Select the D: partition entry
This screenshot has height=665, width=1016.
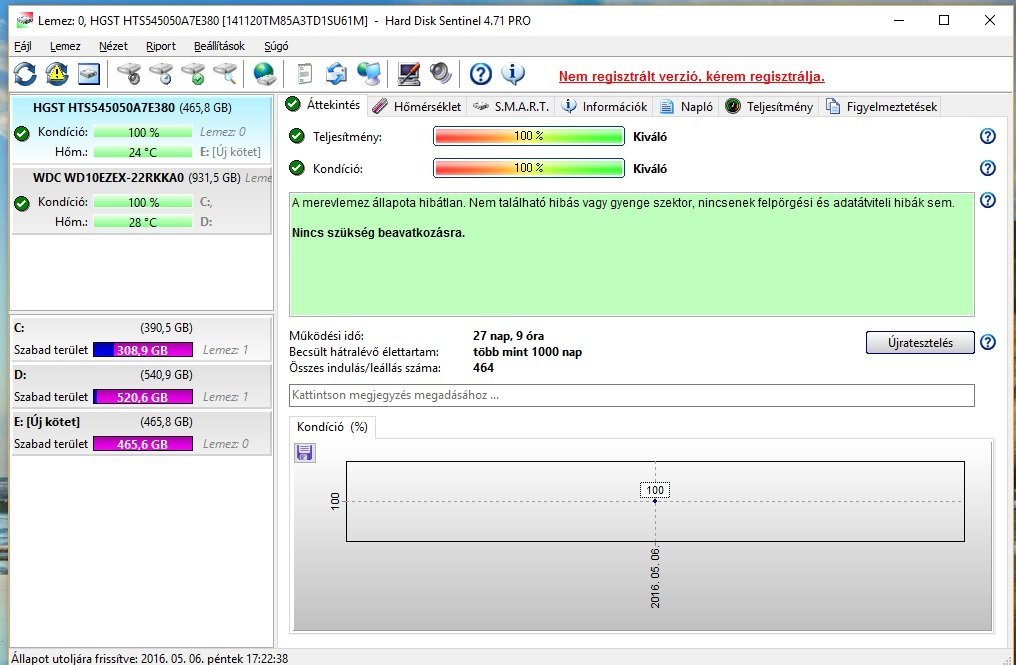[x=142, y=386]
